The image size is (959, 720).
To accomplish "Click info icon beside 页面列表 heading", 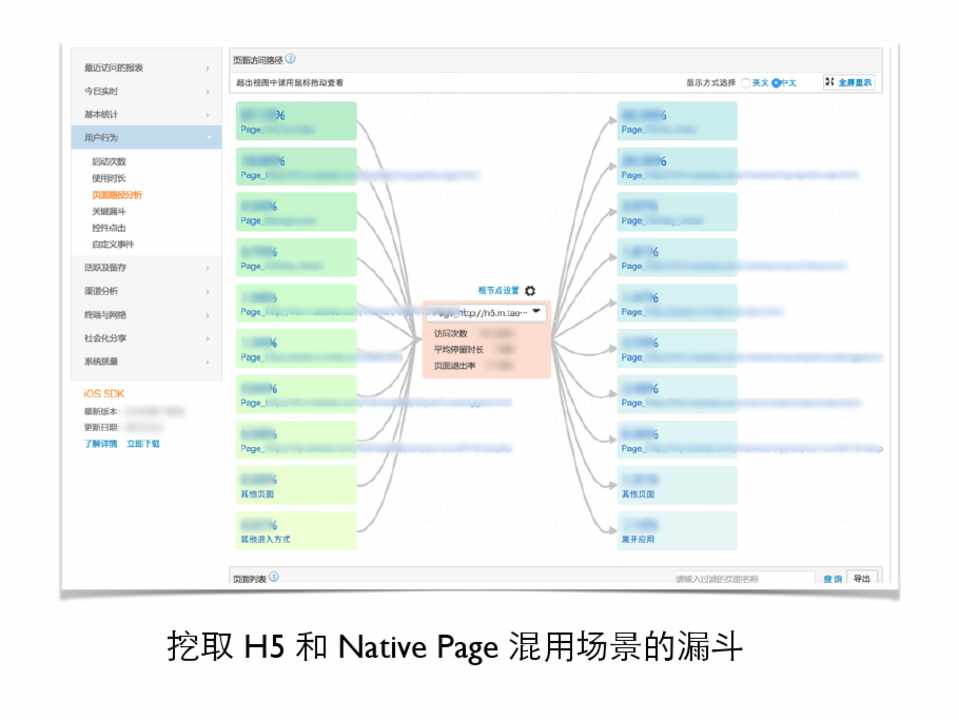I will click(x=274, y=577).
